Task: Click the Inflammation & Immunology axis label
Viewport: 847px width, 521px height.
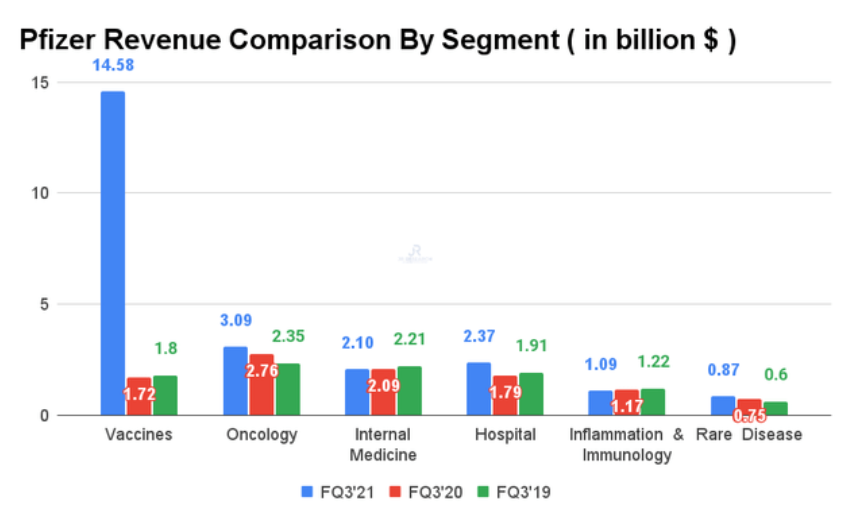Action: pos(627,445)
